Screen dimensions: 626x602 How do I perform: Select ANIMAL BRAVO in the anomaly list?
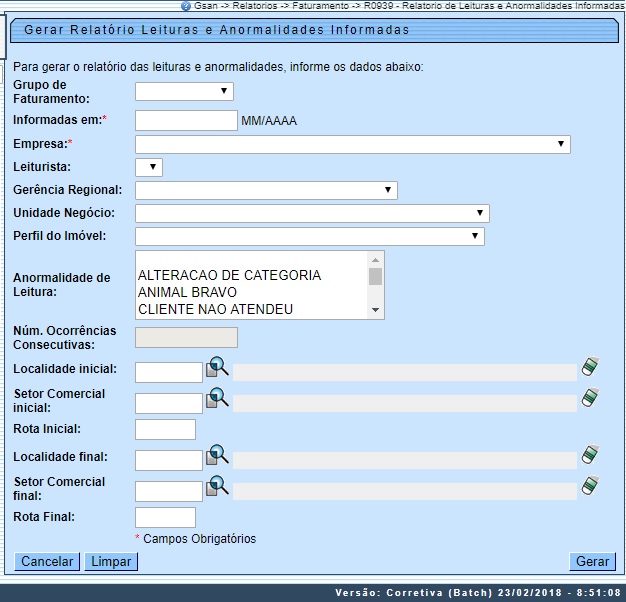pos(187,292)
